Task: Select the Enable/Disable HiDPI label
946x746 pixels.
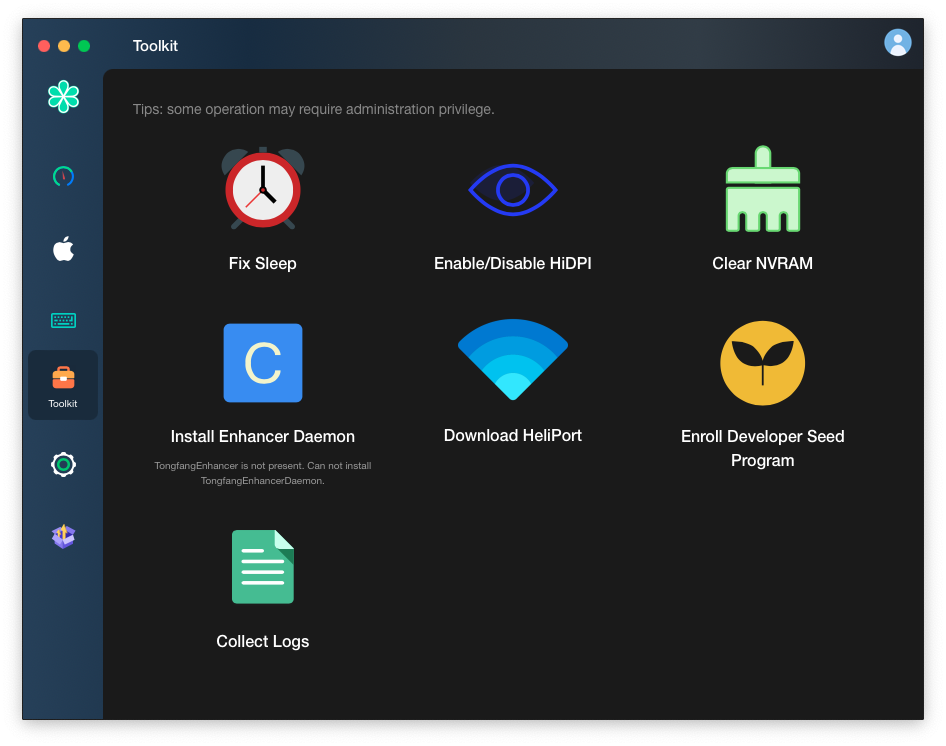Action: point(512,264)
